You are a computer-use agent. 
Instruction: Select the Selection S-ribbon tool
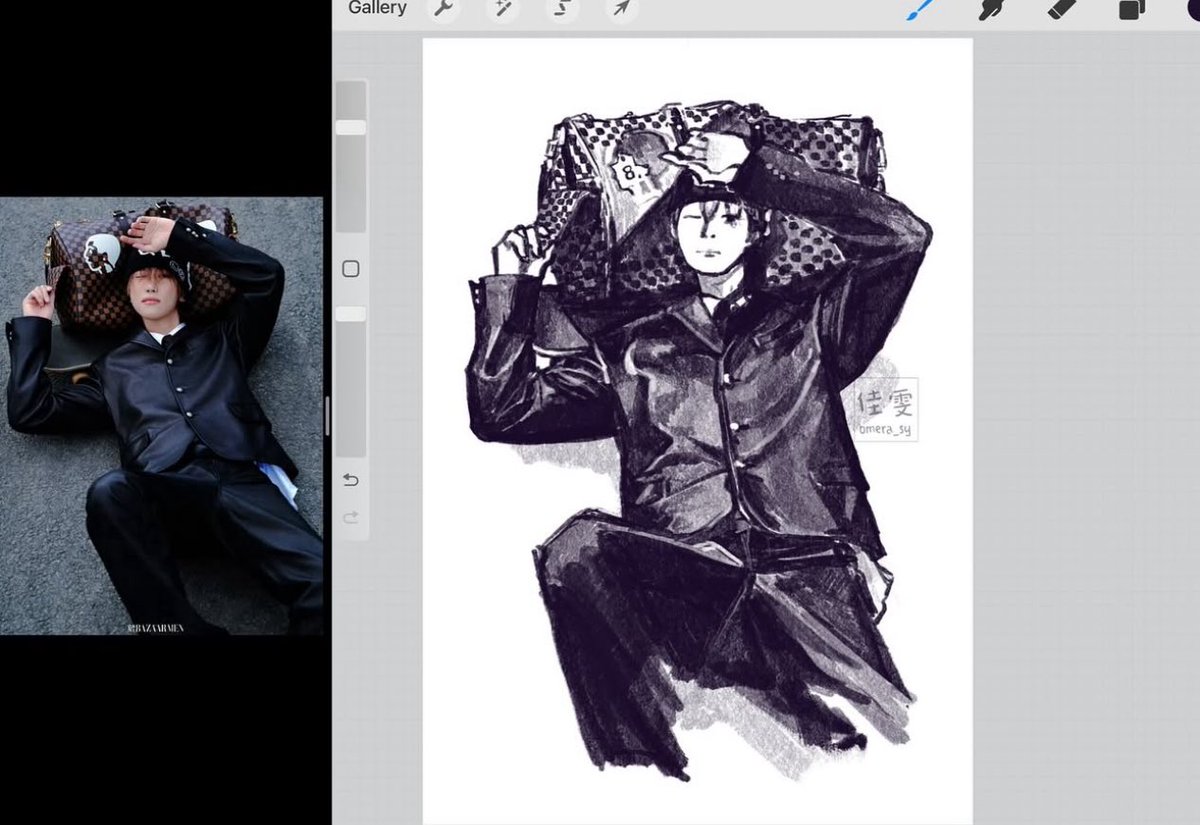[562, 9]
